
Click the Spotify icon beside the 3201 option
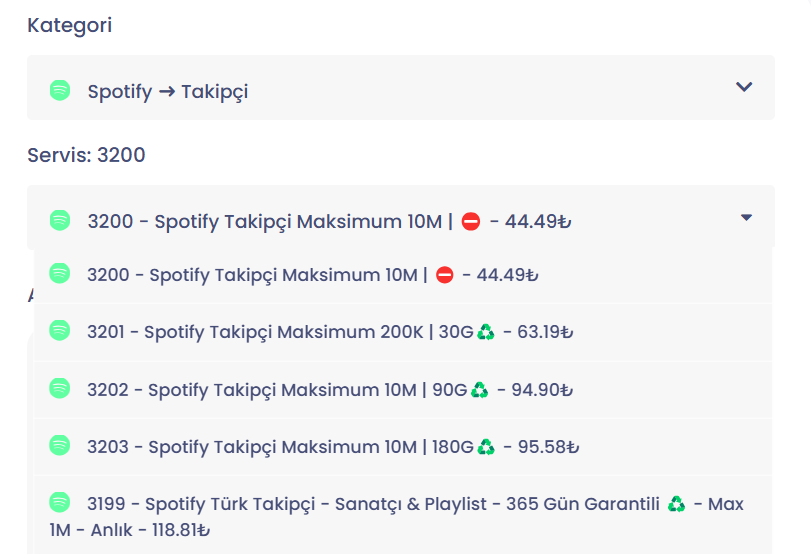tap(59, 330)
